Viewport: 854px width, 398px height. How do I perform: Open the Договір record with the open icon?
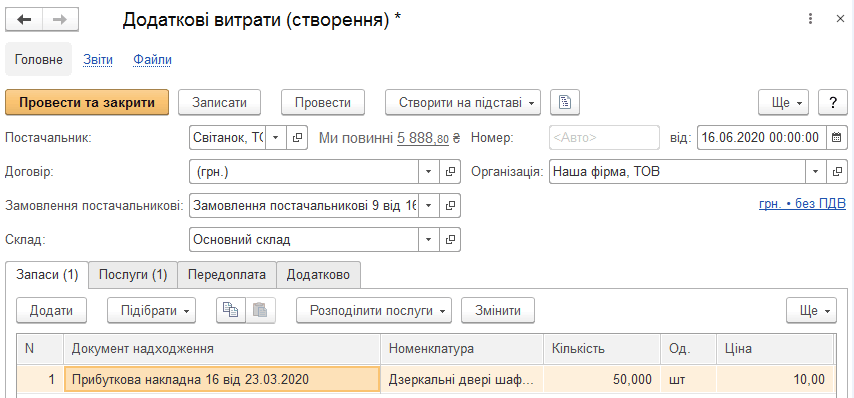[x=450, y=172]
